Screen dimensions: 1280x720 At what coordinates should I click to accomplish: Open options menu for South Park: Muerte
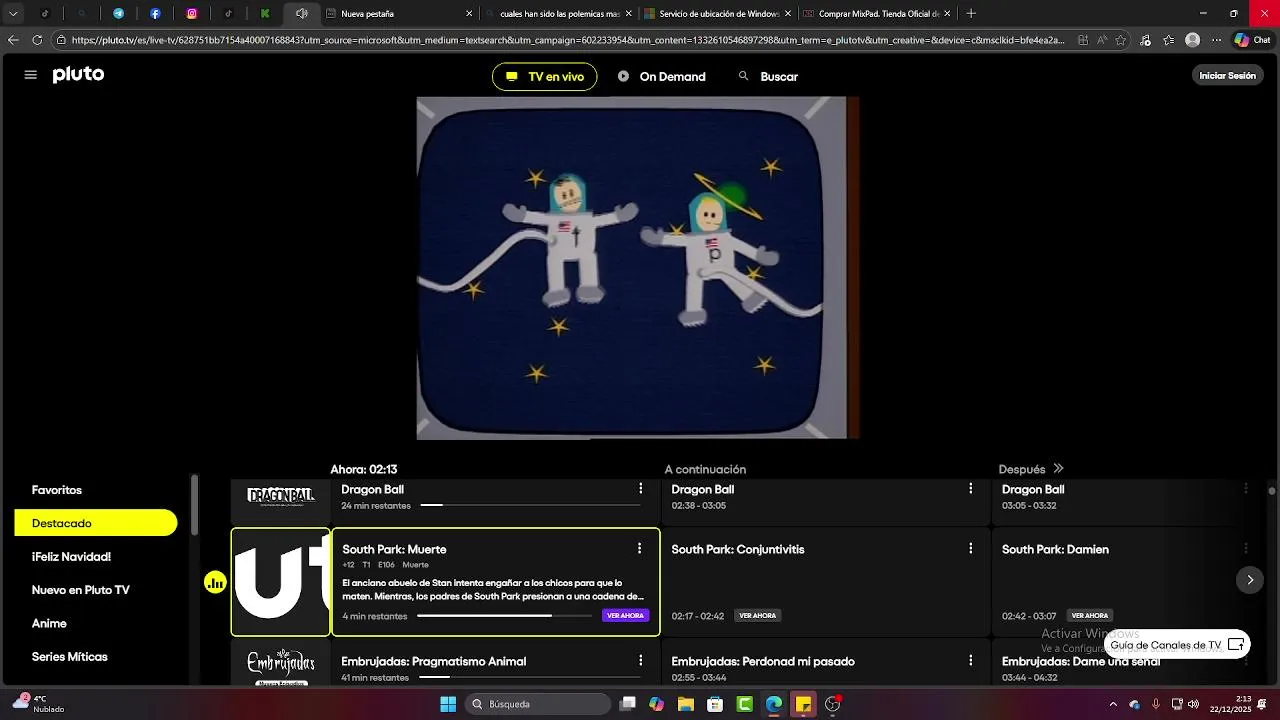click(639, 549)
